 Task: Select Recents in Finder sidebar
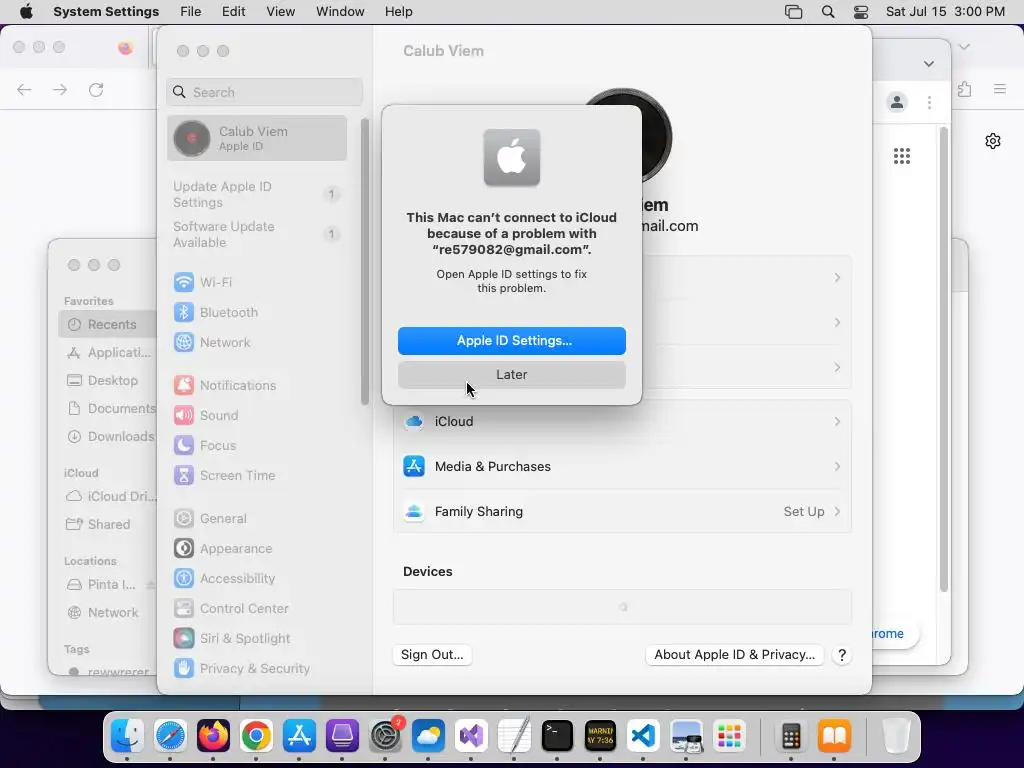tap(108, 325)
